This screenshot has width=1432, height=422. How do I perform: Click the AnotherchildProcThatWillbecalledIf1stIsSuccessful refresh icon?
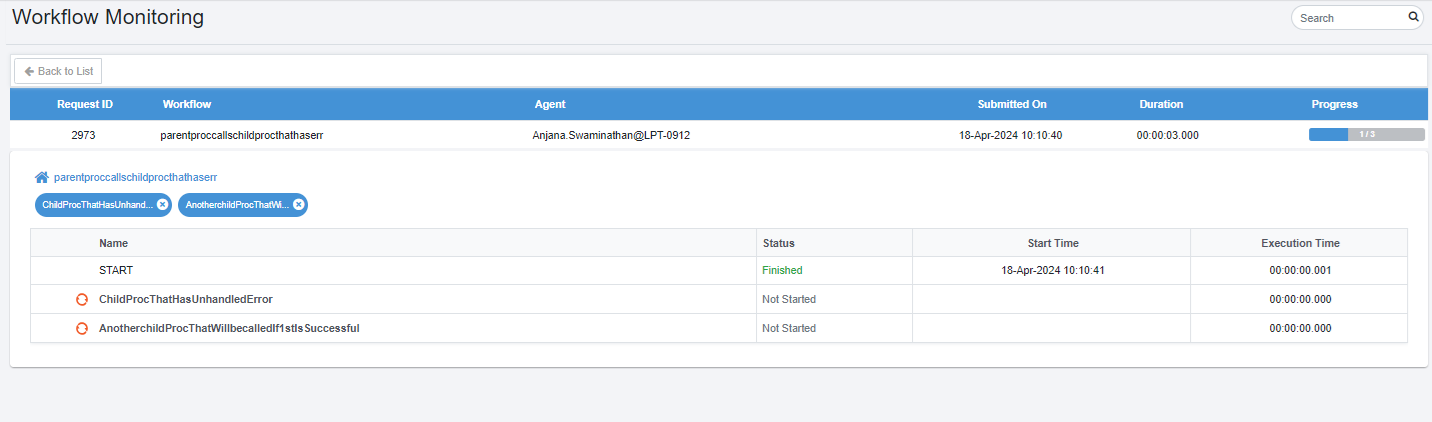pyautogui.click(x=82, y=328)
